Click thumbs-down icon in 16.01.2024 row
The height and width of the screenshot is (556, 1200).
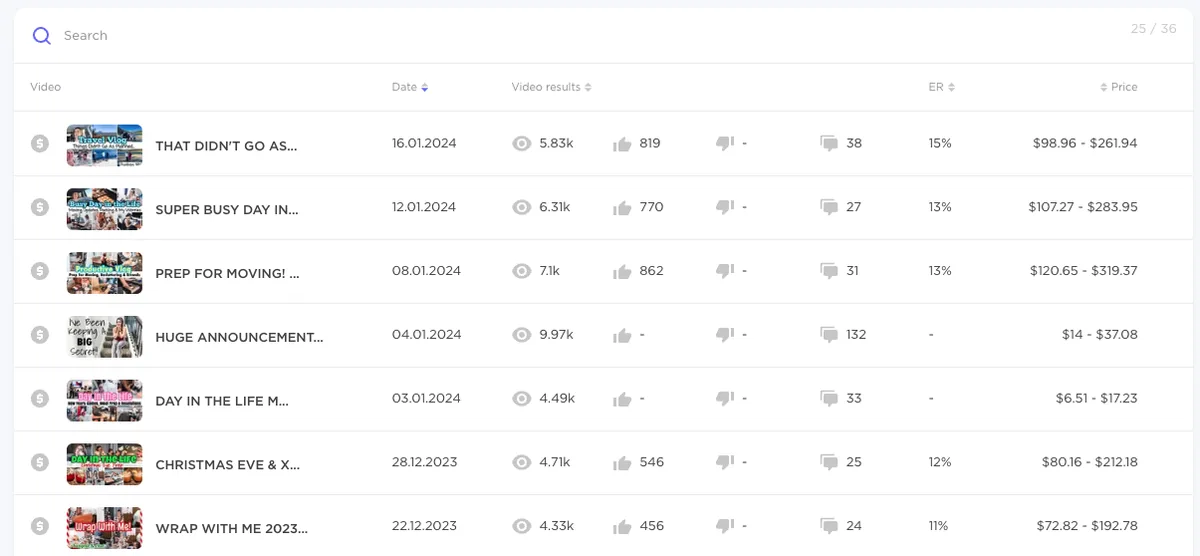[x=725, y=144]
